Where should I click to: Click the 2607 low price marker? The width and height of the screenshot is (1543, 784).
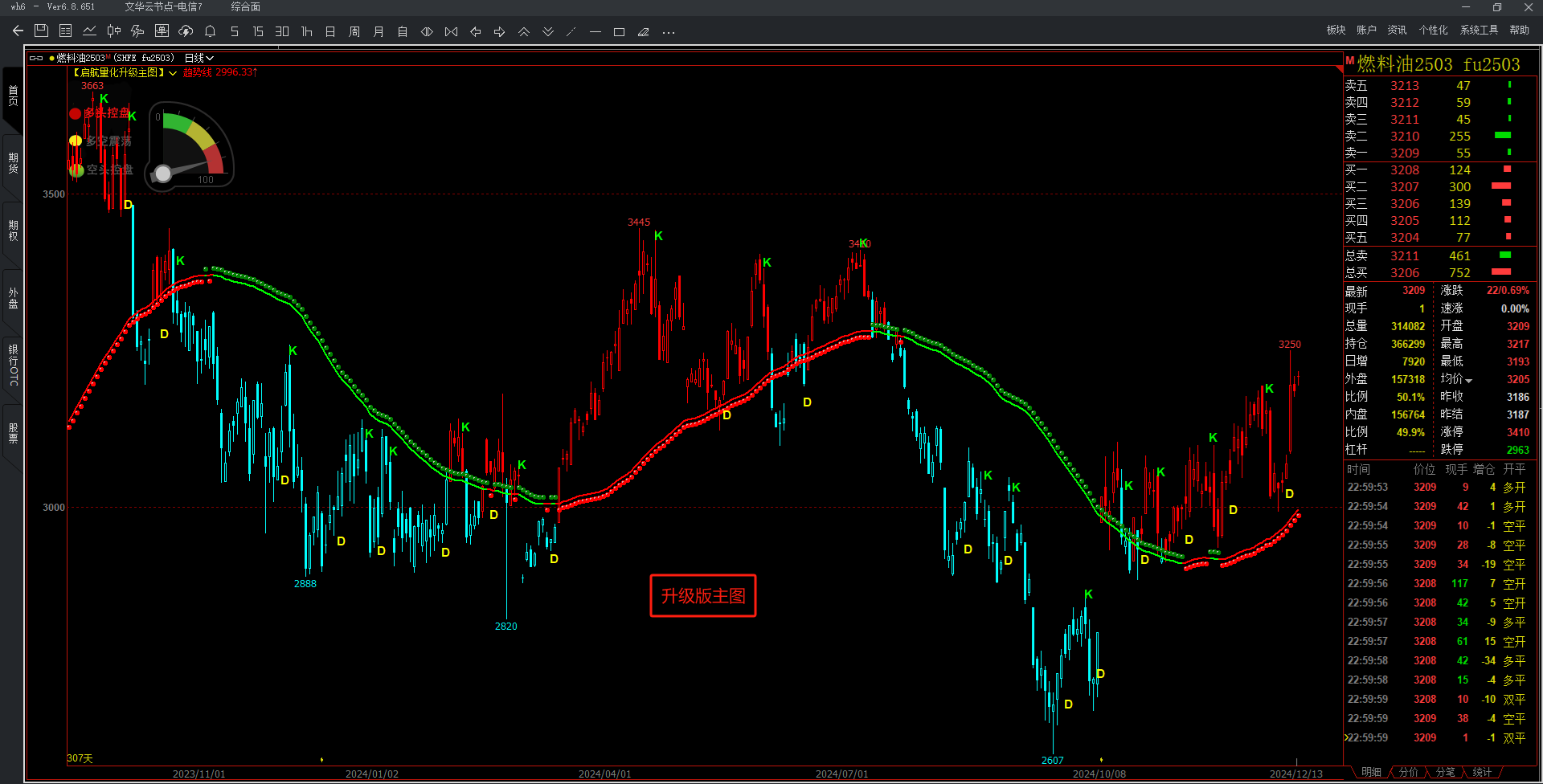tap(1052, 760)
